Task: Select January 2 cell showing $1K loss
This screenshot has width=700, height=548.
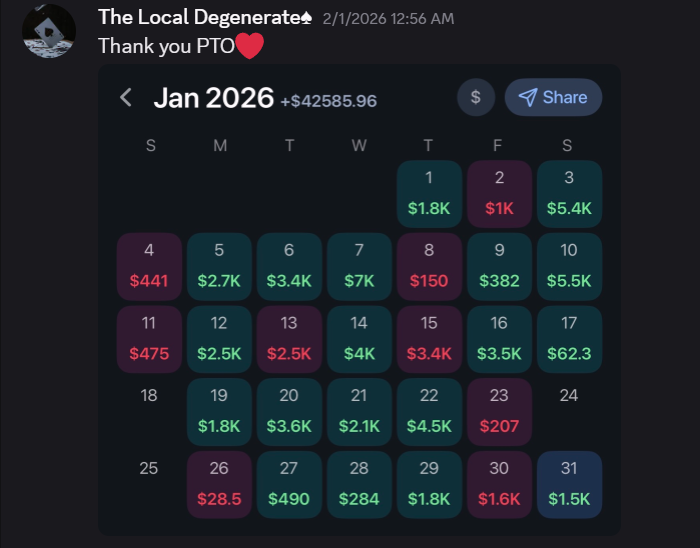Action: [x=499, y=193]
